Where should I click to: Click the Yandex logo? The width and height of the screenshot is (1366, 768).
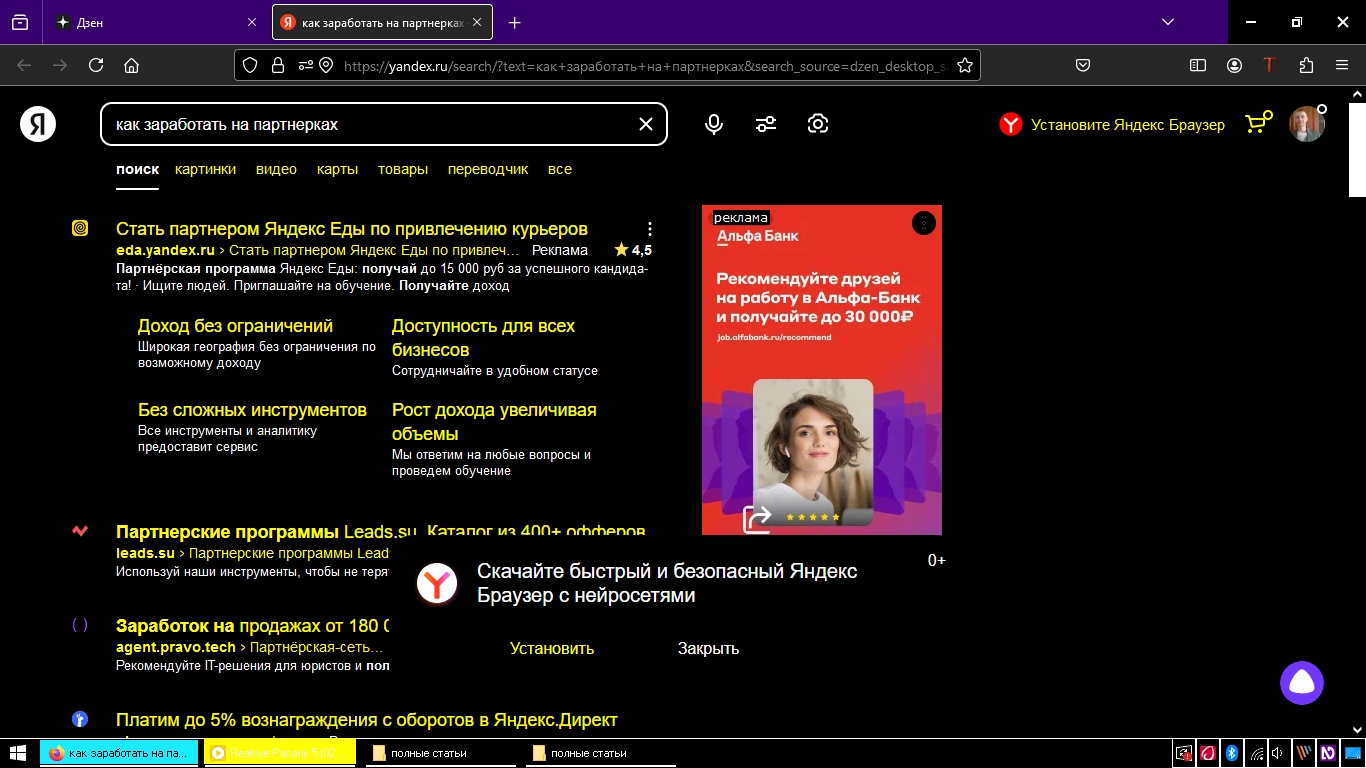(x=38, y=124)
